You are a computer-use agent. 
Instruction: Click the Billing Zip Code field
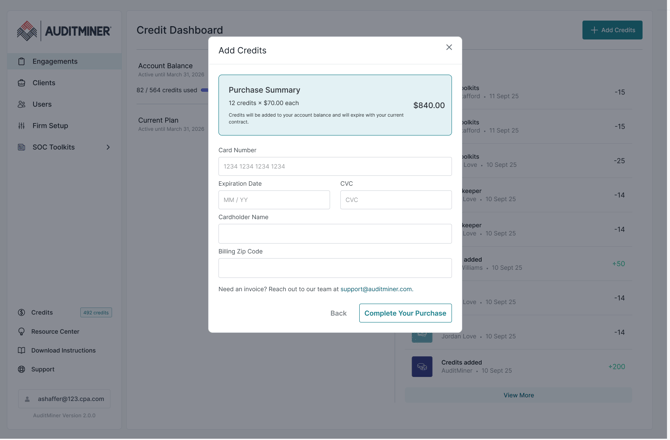click(x=334, y=268)
